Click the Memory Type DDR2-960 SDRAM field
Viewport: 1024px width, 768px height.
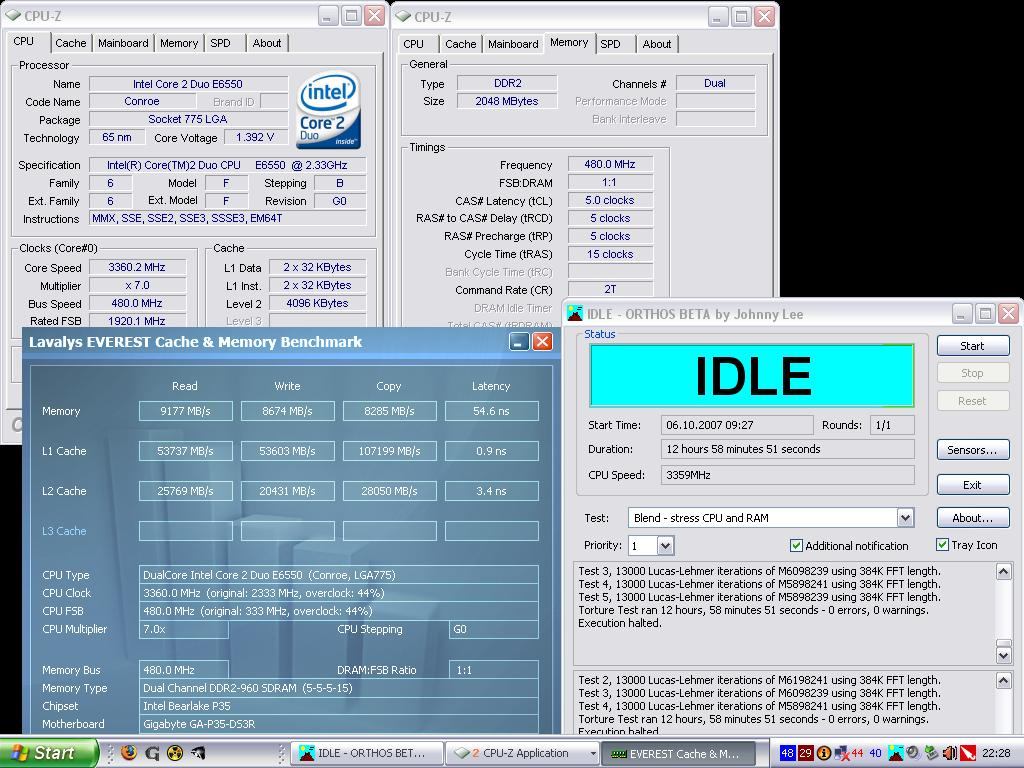tap(338, 688)
